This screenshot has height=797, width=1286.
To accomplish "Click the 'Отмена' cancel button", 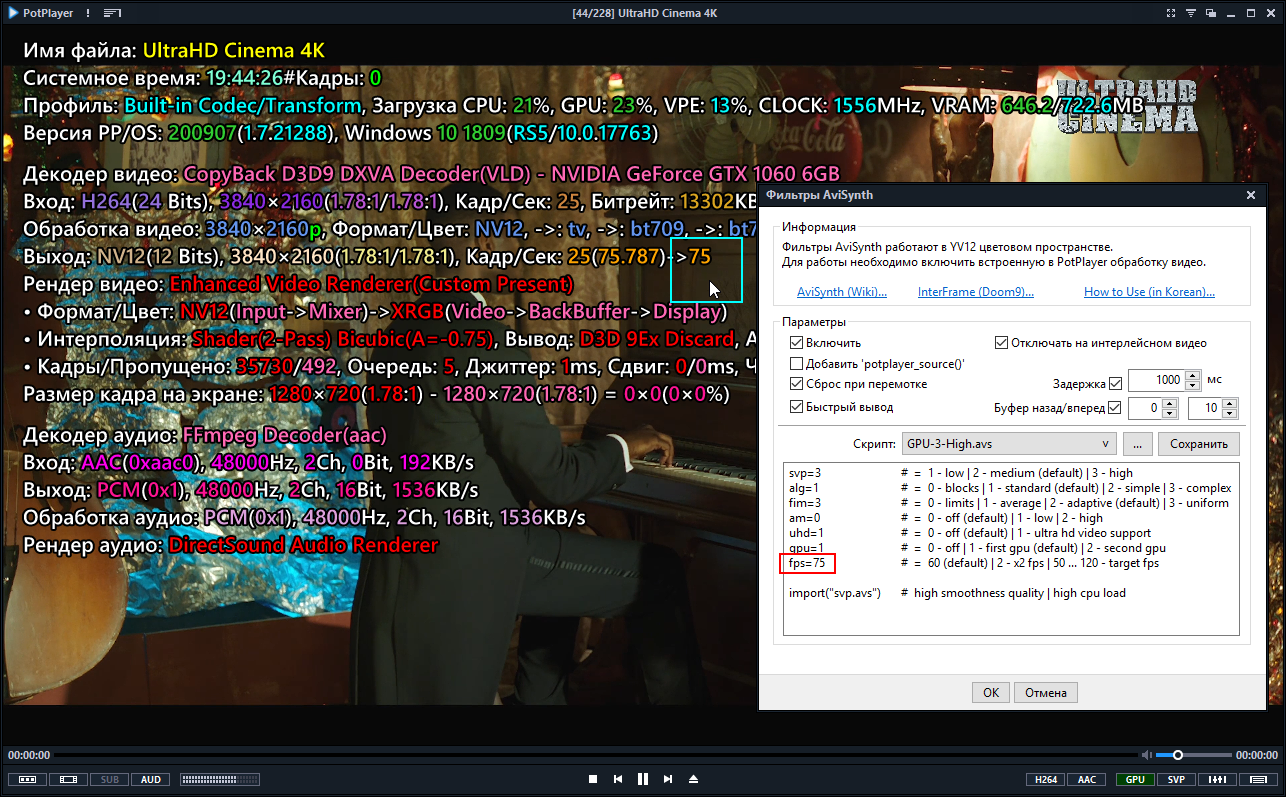I will pyautogui.click(x=1046, y=692).
